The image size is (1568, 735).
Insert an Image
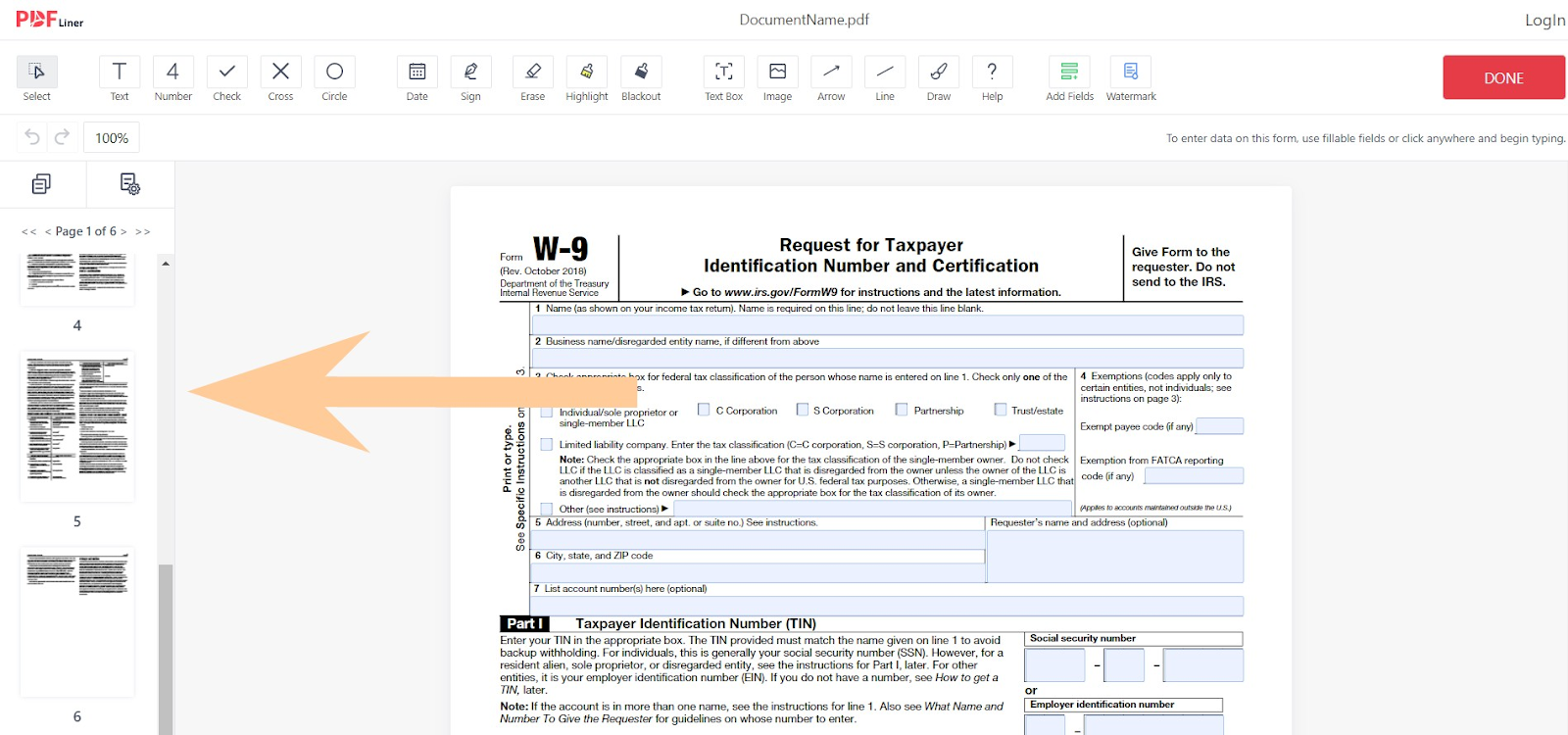[x=777, y=78]
